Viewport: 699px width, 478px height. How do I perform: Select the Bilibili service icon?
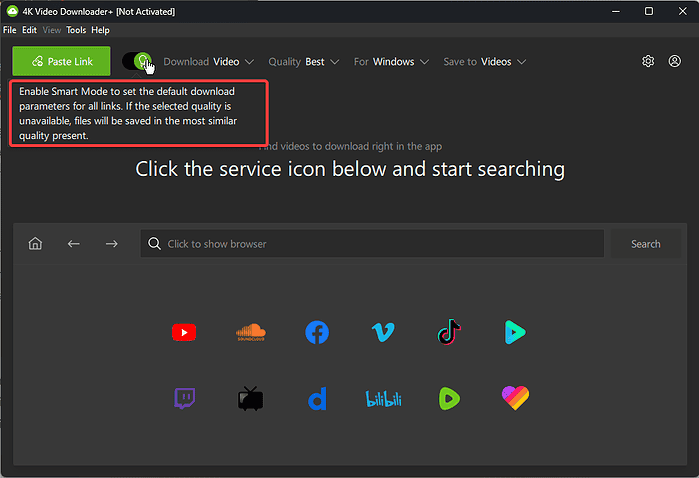[383, 399]
